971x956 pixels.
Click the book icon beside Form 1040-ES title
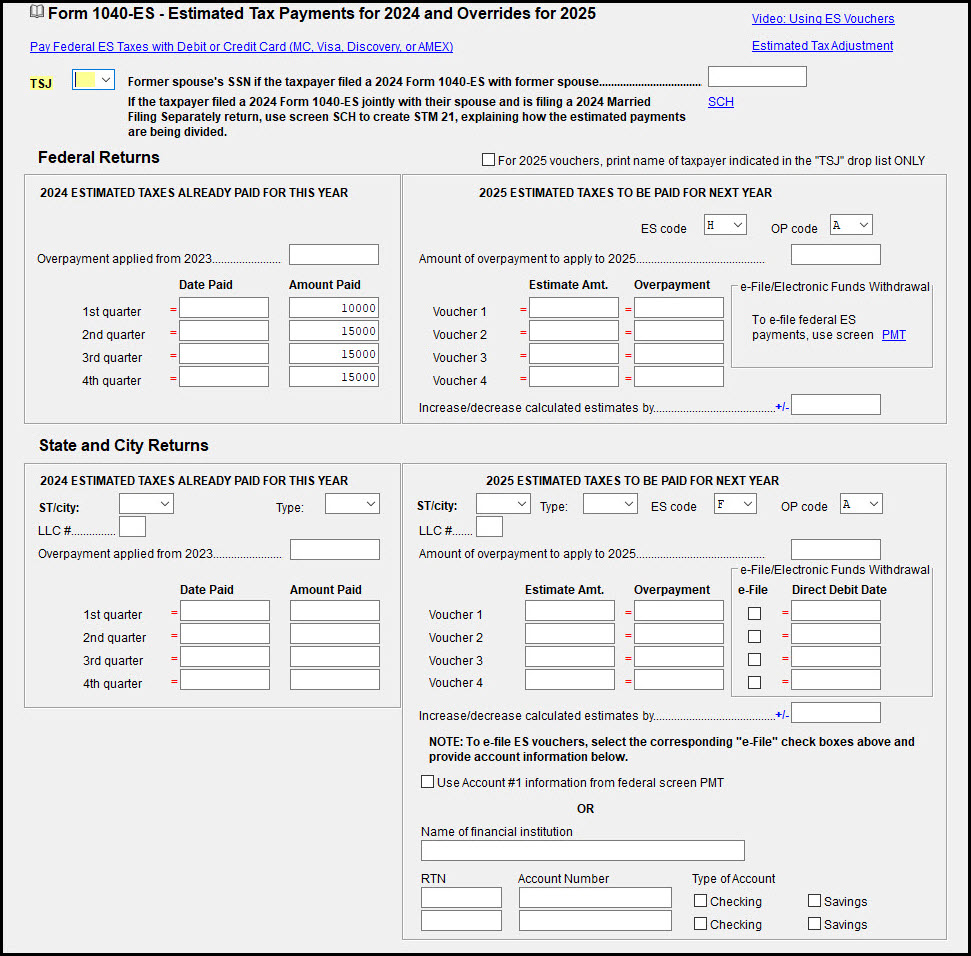coord(37,12)
